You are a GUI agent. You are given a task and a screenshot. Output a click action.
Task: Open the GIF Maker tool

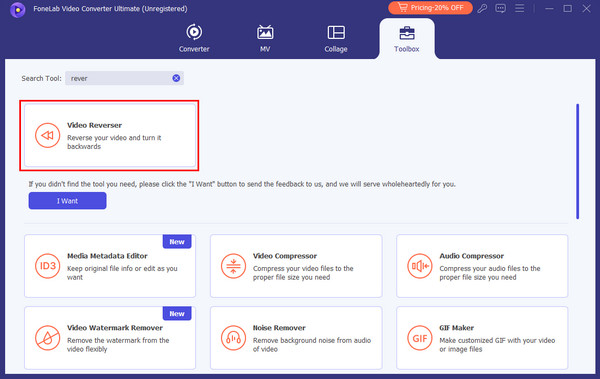point(482,338)
